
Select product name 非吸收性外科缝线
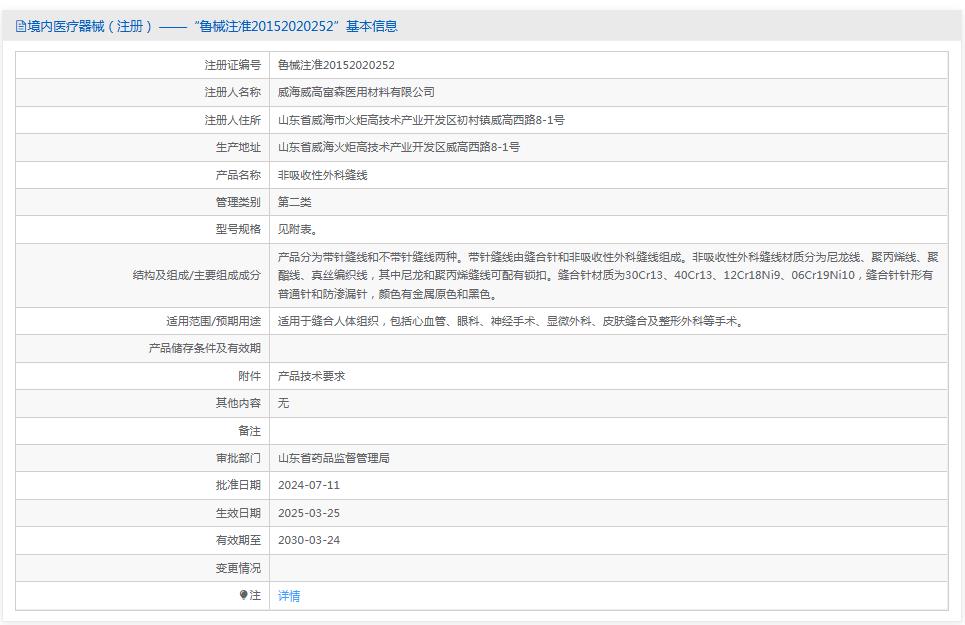[322, 175]
